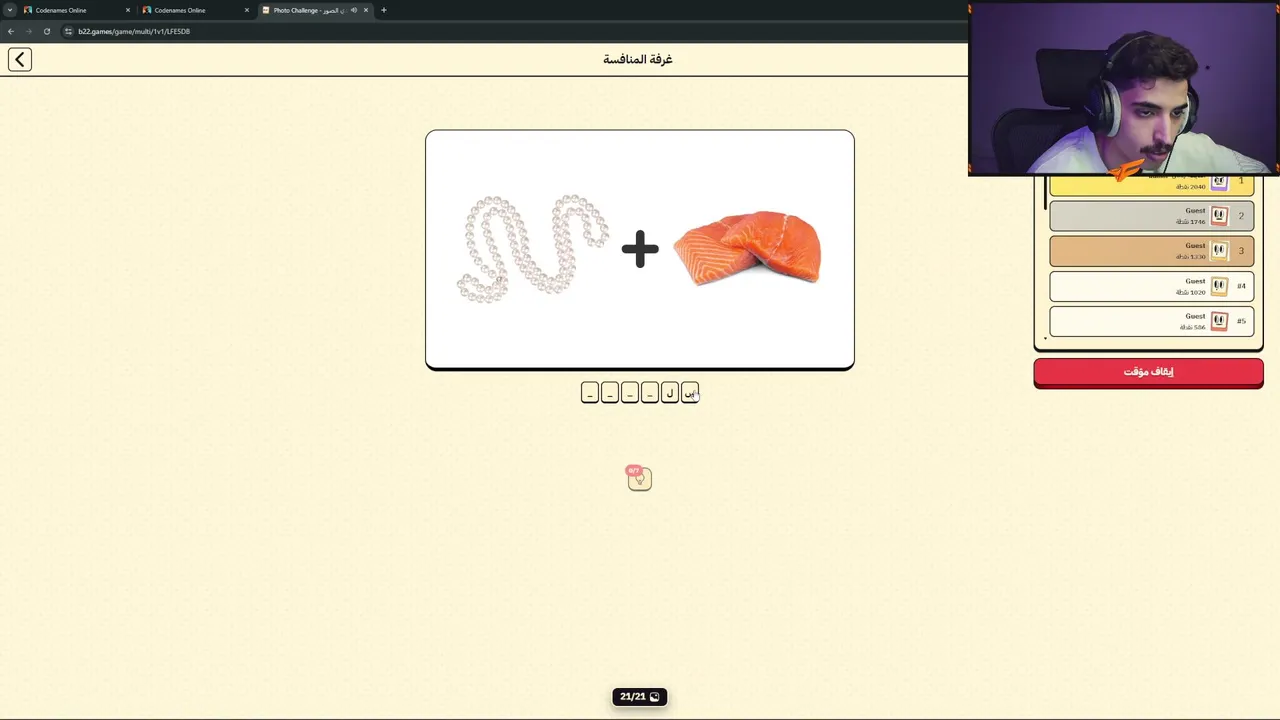Close the first Codenames Online tab

pyautogui.click(x=128, y=10)
